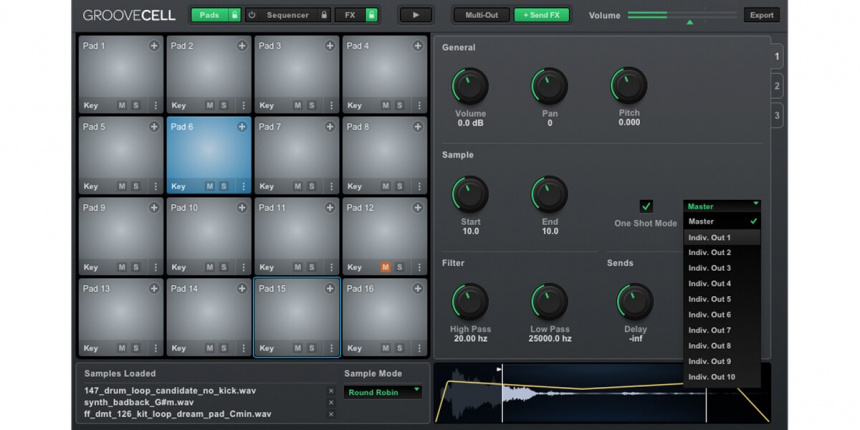Click the Low Pass filter knob

(x=550, y=302)
